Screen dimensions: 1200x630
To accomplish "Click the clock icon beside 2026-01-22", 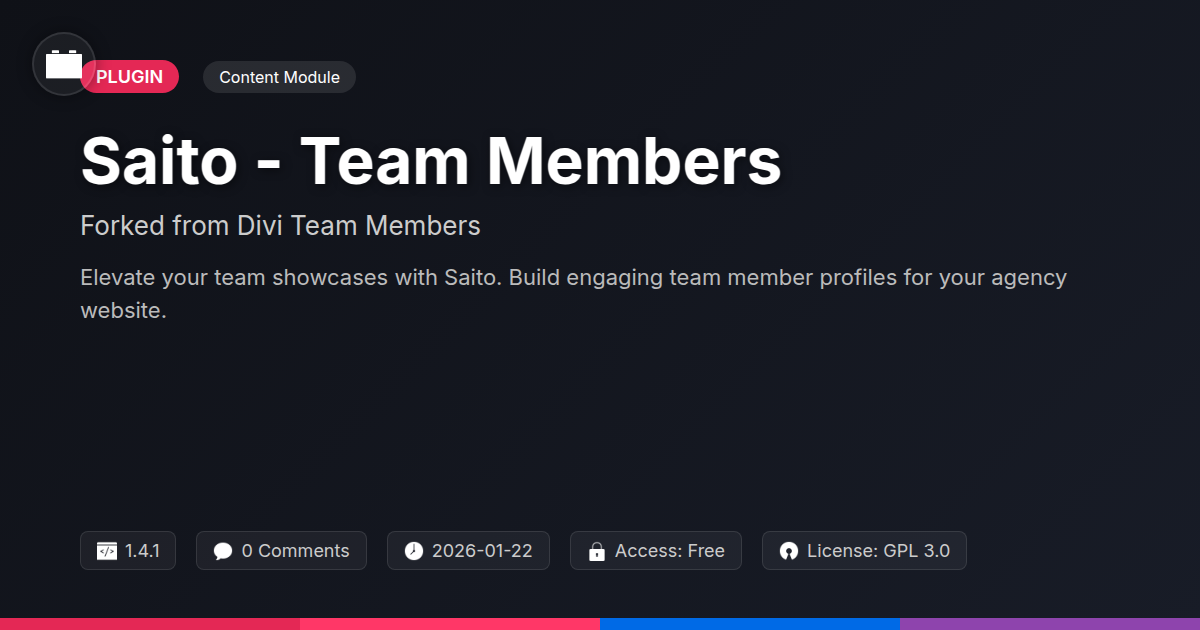I will point(414,551).
